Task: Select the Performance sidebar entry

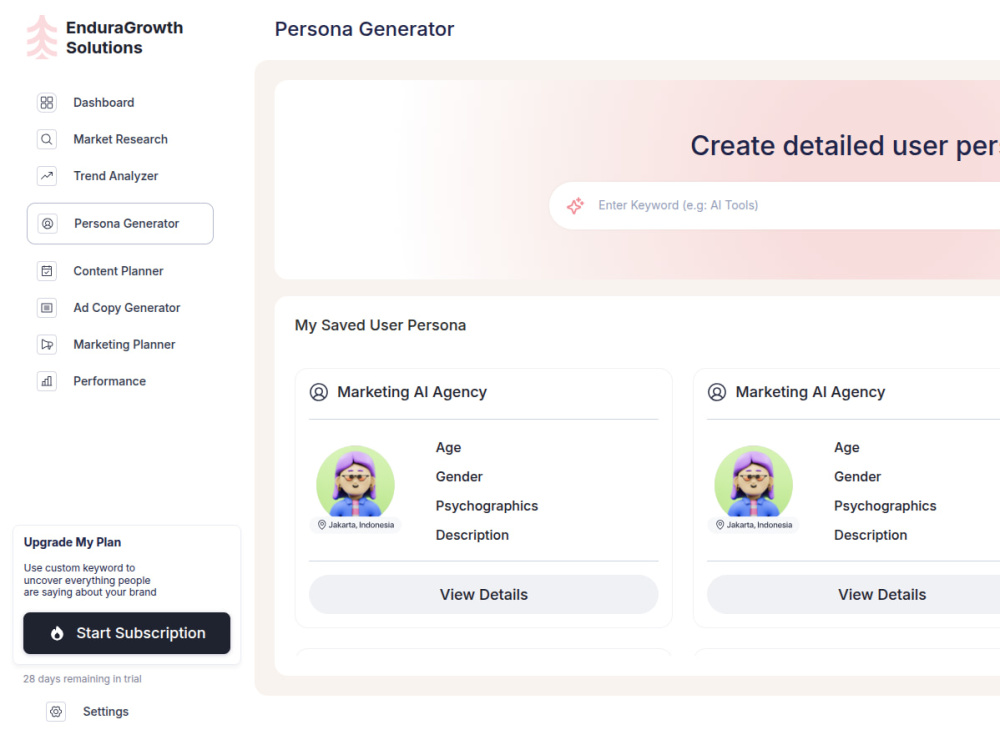Action: tap(110, 381)
